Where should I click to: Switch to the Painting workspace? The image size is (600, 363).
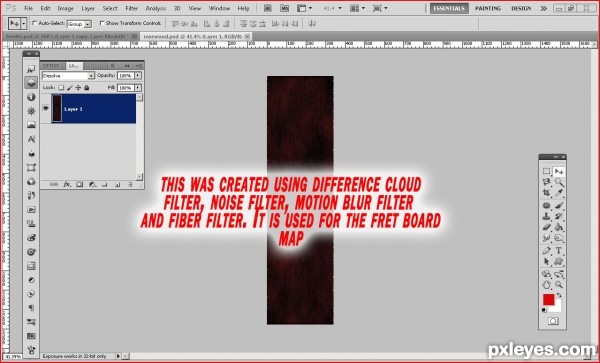click(x=488, y=8)
